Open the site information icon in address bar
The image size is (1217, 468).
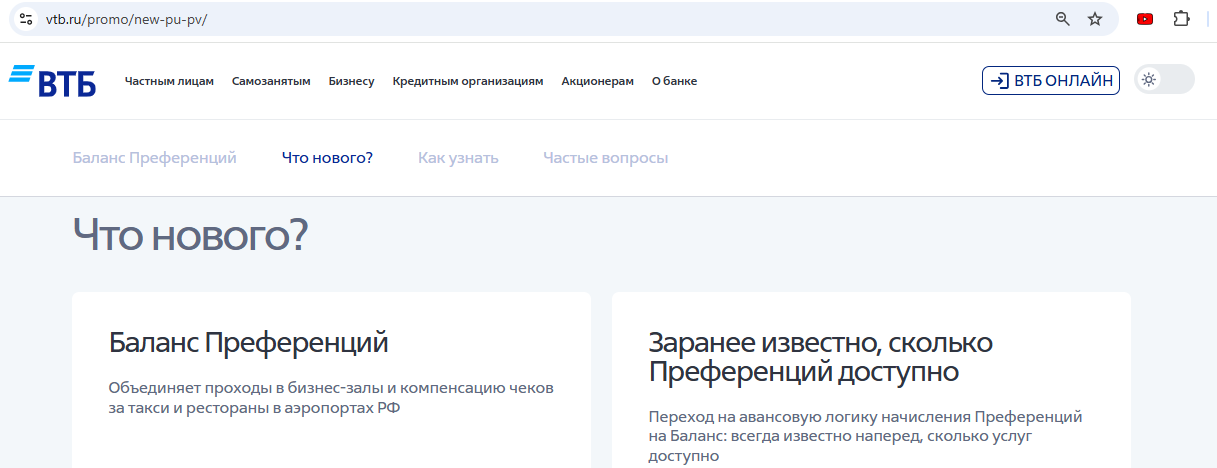26,19
